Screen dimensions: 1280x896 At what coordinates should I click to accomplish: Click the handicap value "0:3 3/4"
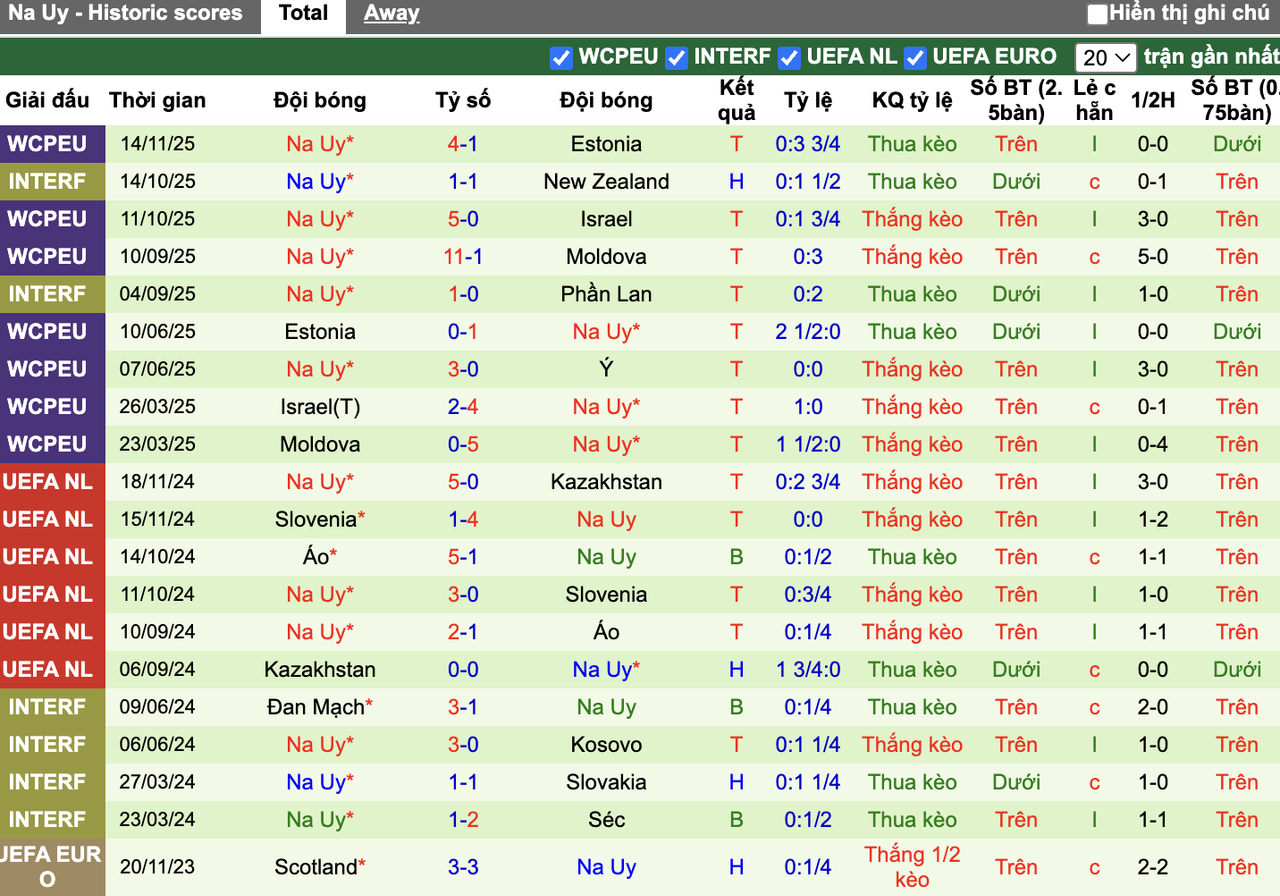pos(808,144)
